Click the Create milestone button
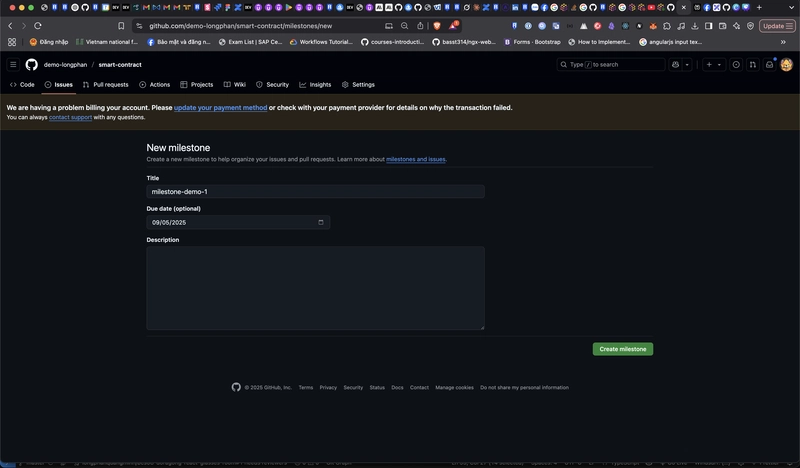 [x=622, y=349]
